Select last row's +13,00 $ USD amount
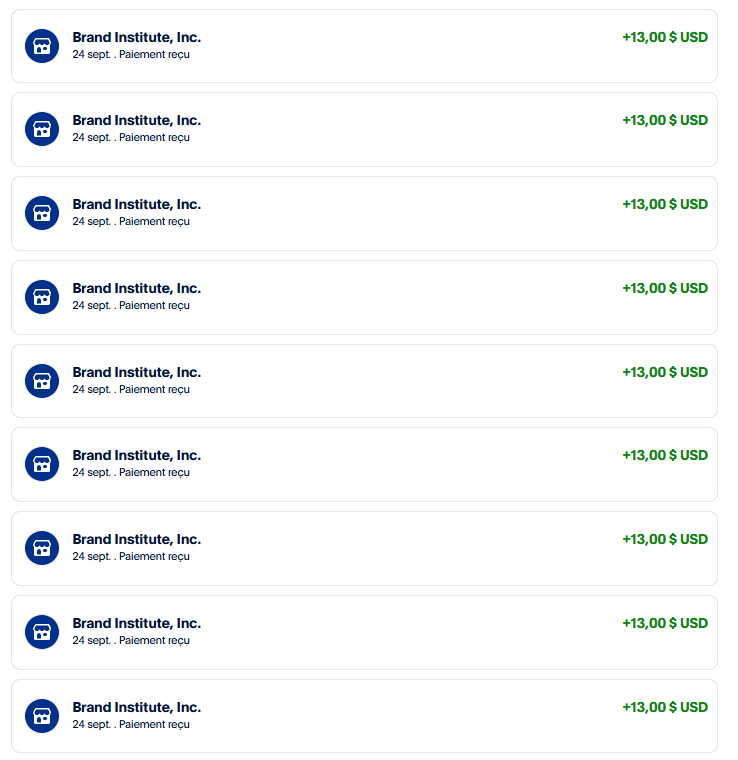Screen dimensions: 738x760 pyautogui.click(x=665, y=707)
